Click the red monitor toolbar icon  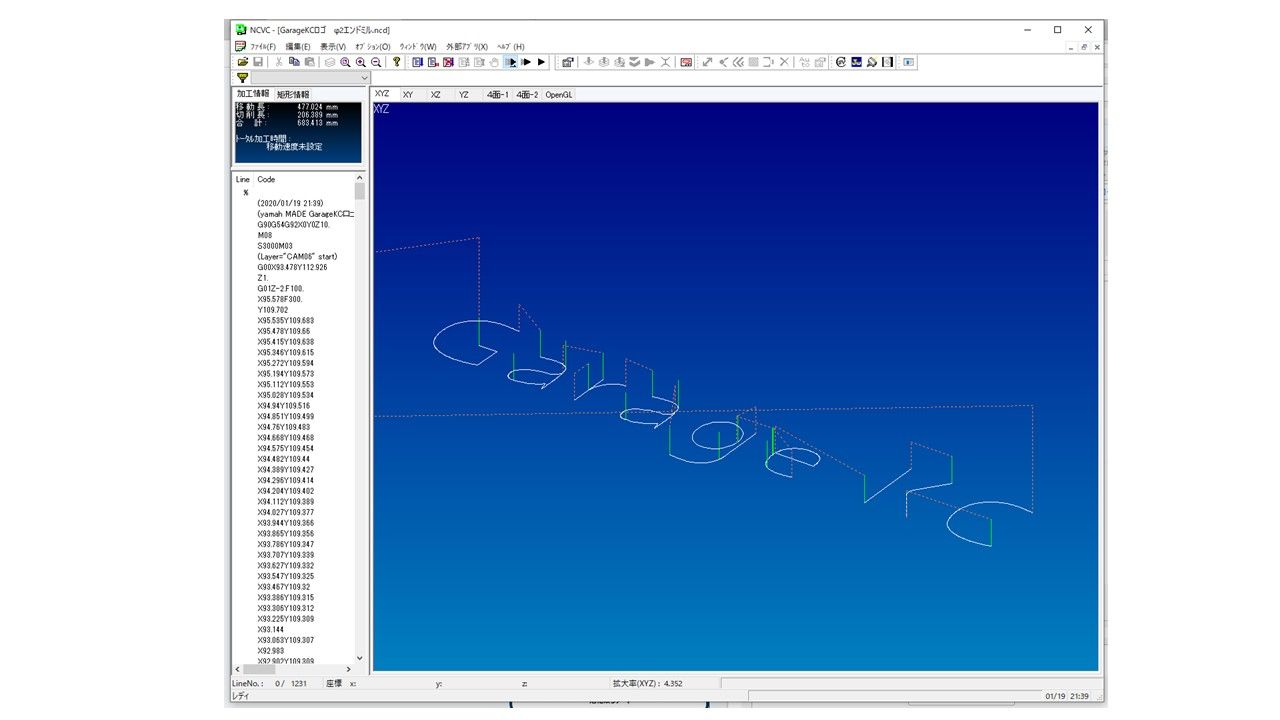point(686,62)
